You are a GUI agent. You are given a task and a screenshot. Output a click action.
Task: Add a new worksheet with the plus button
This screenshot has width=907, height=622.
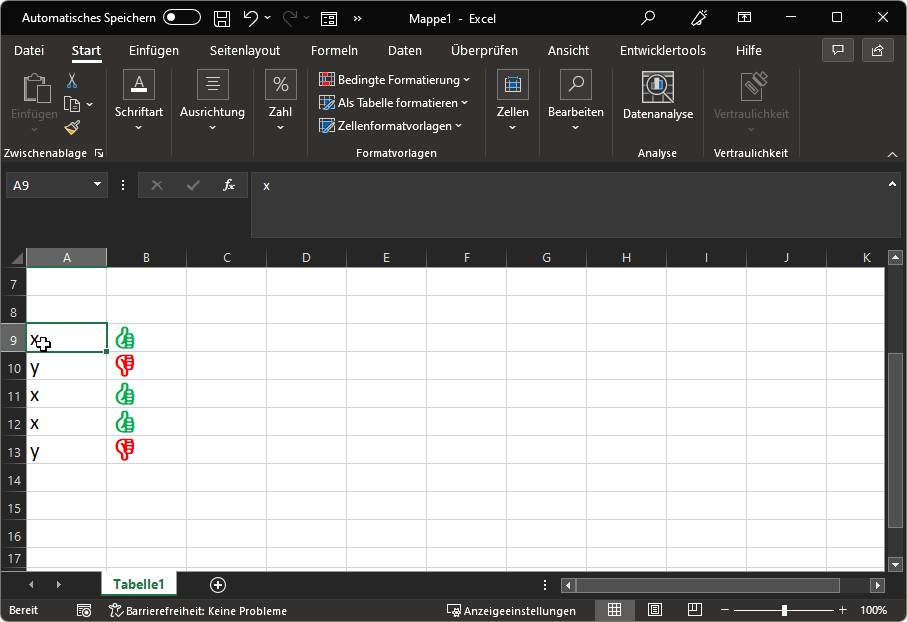click(x=217, y=584)
